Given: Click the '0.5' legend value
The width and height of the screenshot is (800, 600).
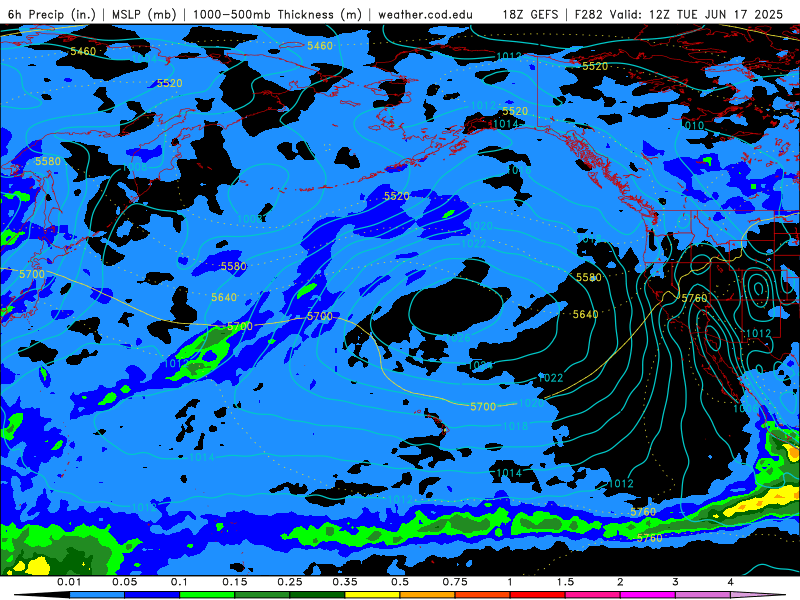Looking at the screenshot, I should tap(400, 582).
